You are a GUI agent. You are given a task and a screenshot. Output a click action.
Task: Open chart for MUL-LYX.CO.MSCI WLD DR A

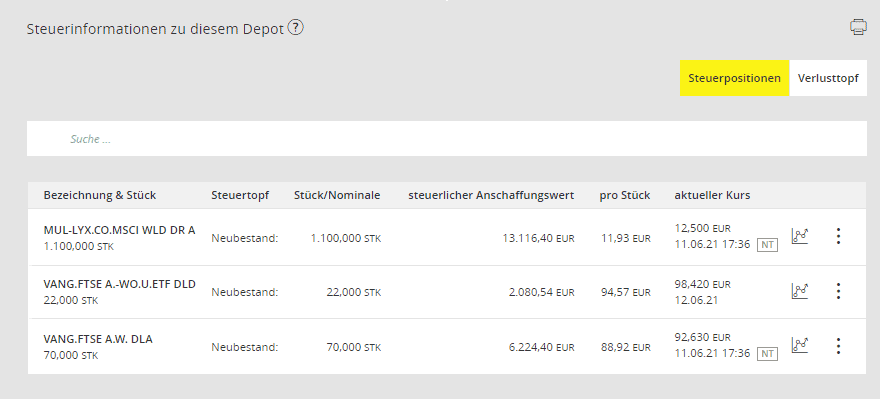pos(800,236)
